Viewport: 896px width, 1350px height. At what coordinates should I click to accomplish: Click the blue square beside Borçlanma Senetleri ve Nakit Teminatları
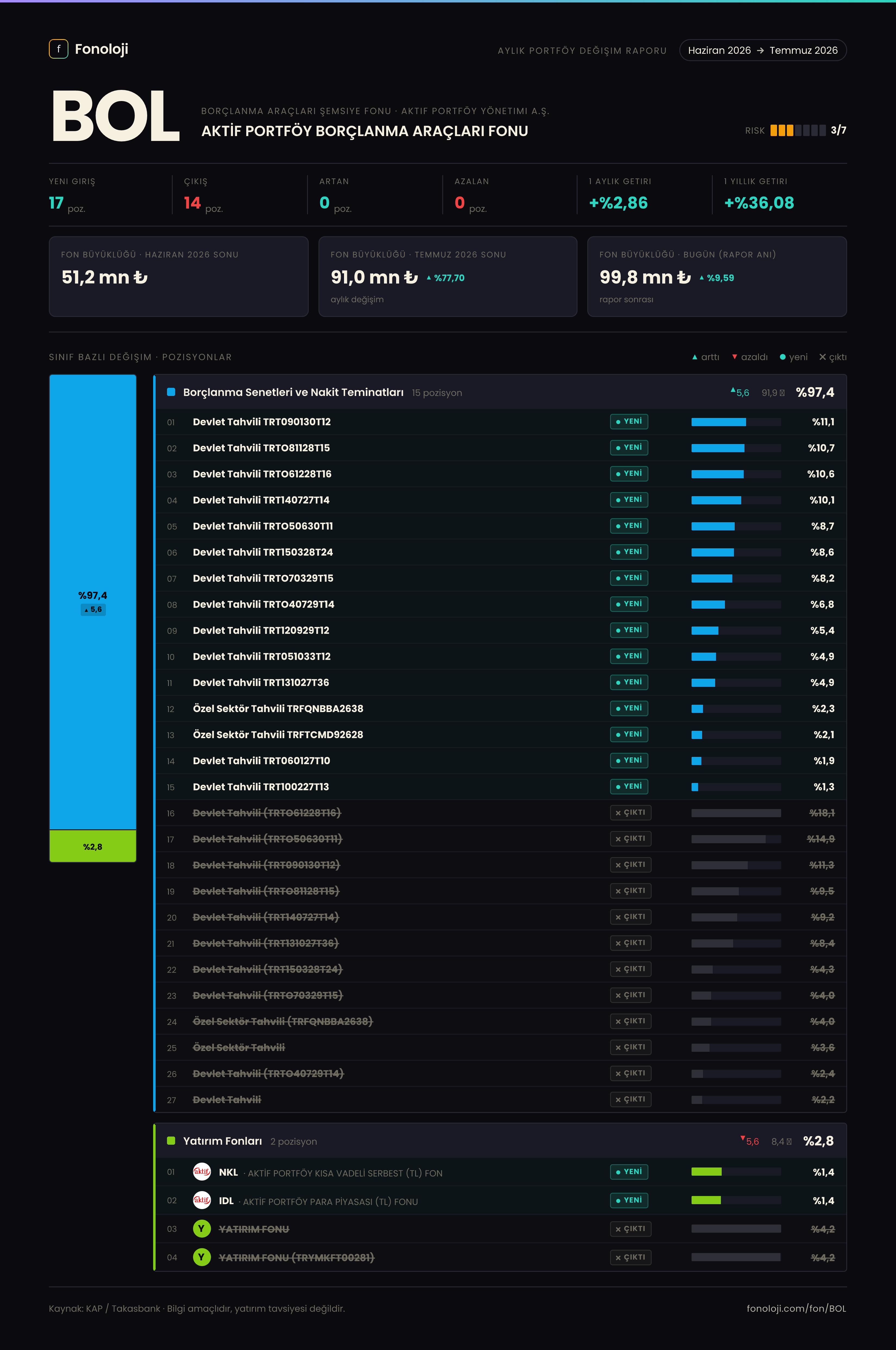click(171, 392)
